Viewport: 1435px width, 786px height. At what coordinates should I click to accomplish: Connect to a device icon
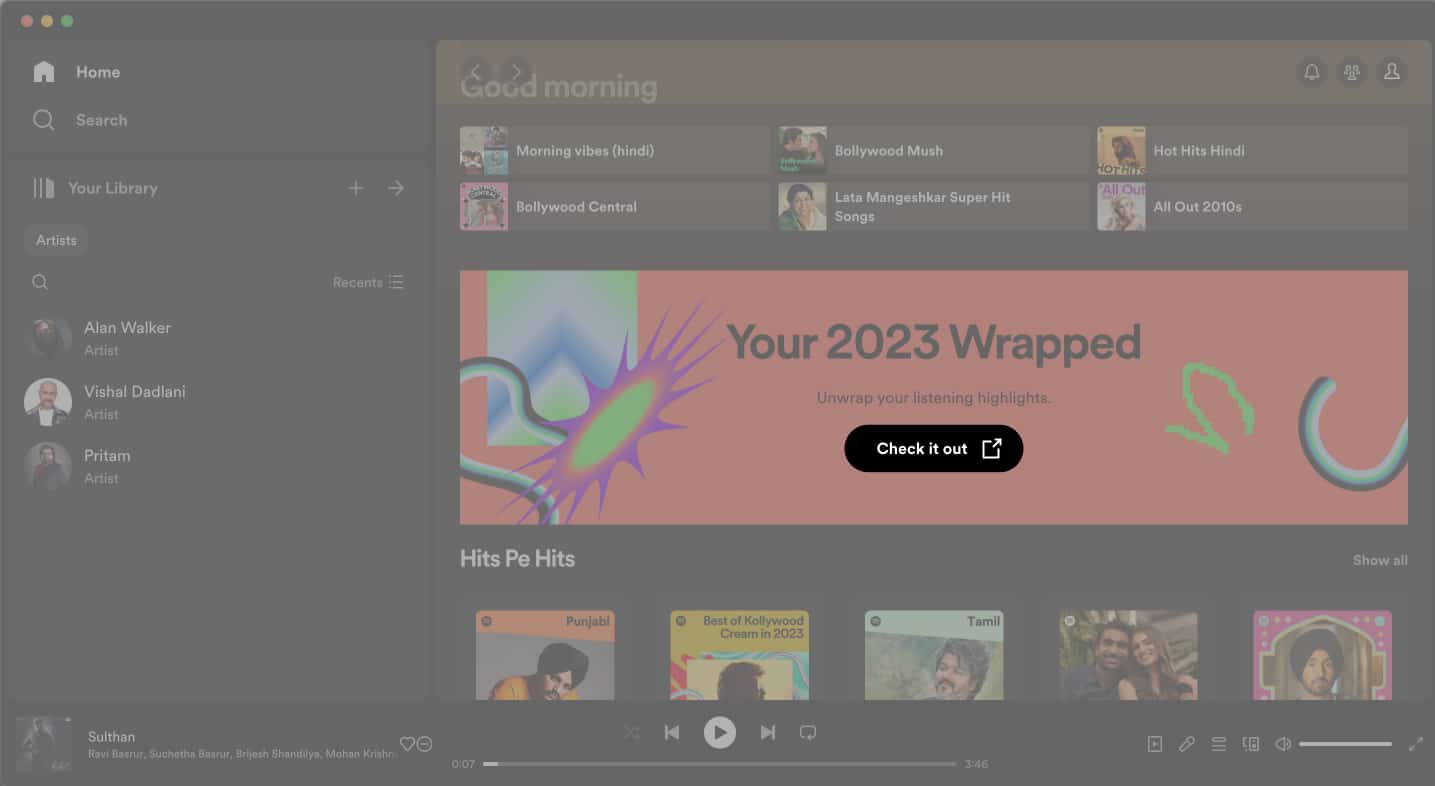point(1251,744)
